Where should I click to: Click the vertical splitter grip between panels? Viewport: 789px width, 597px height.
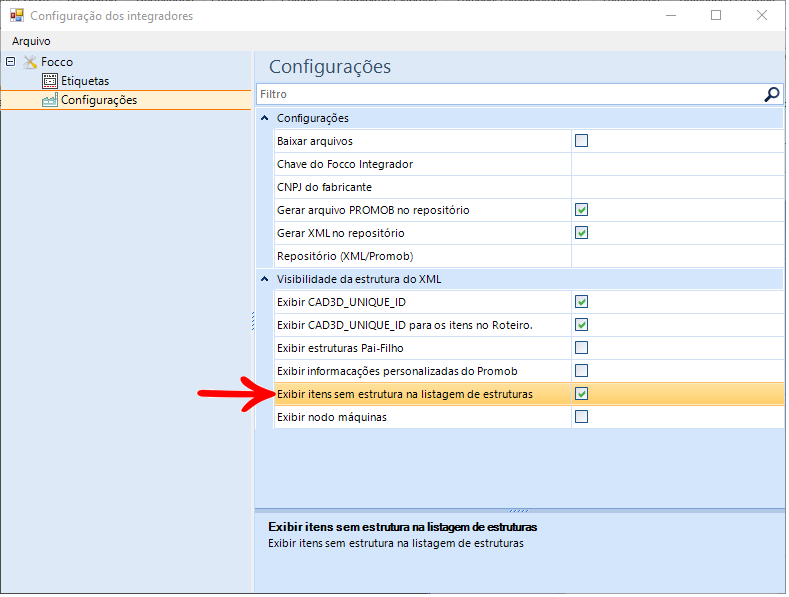[x=253, y=321]
